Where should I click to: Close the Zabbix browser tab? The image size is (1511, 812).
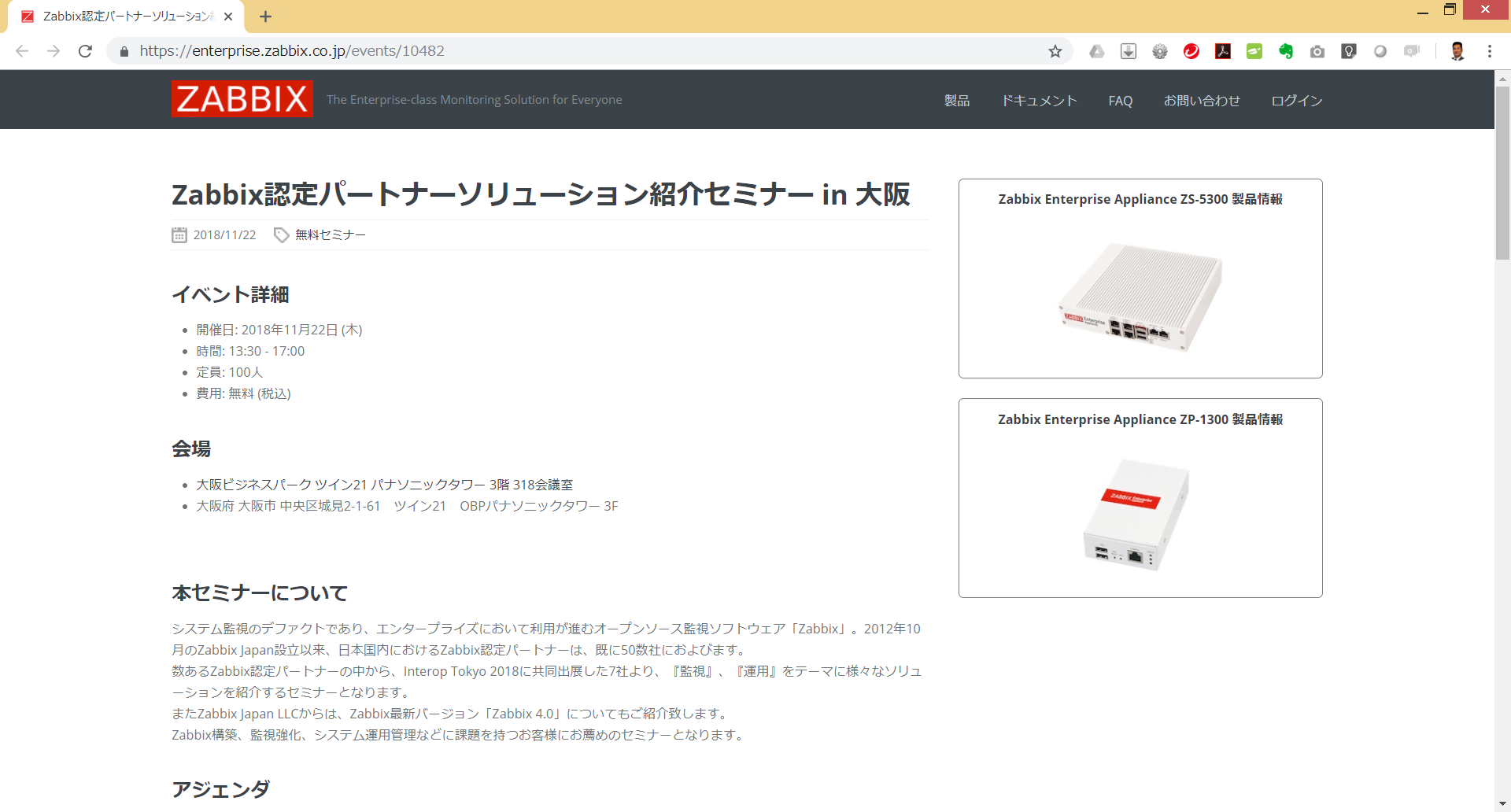[x=228, y=17]
